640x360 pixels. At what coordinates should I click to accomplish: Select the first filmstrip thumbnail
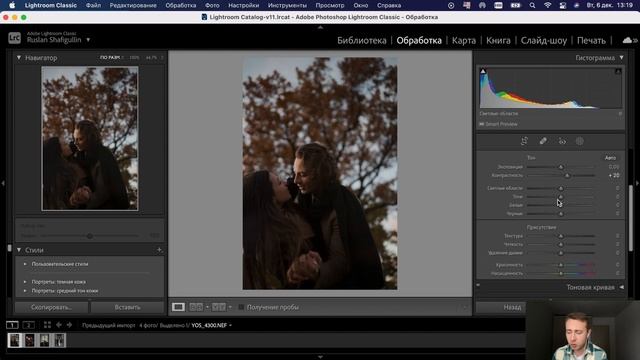point(14,340)
